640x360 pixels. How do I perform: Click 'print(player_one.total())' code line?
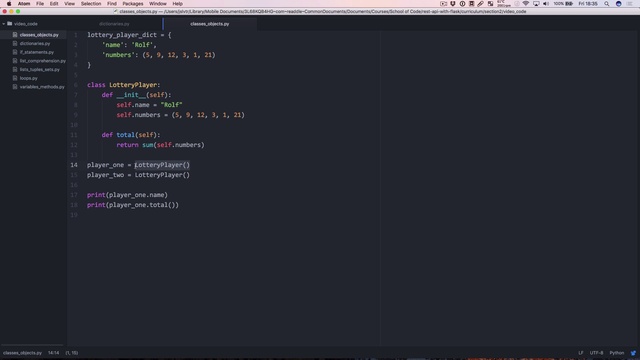(x=133, y=205)
